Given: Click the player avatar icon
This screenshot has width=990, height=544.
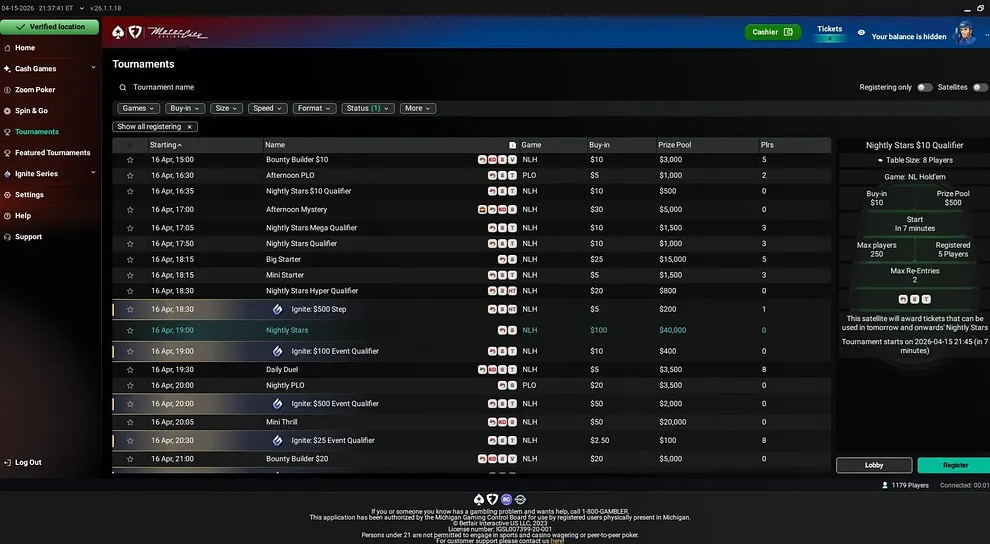Looking at the screenshot, I should (x=964, y=33).
